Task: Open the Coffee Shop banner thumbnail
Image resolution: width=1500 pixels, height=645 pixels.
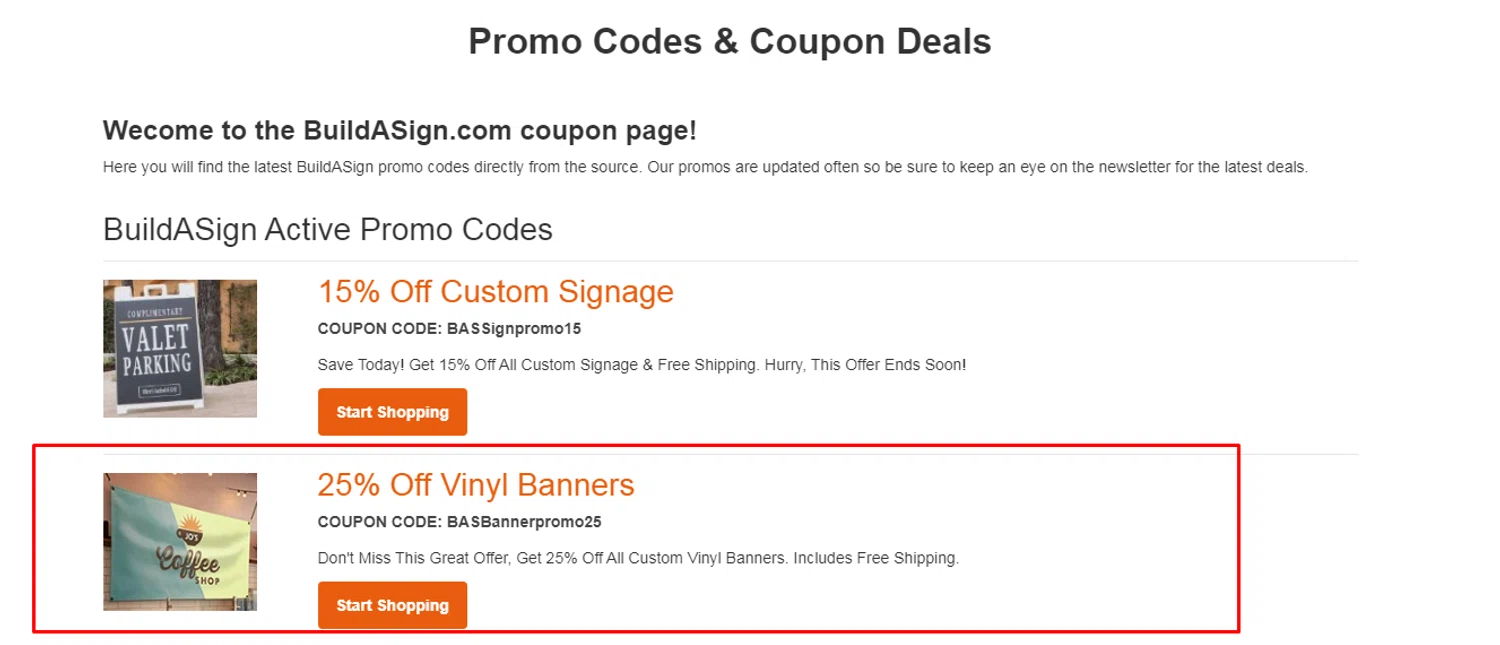Action: tap(180, 541)
